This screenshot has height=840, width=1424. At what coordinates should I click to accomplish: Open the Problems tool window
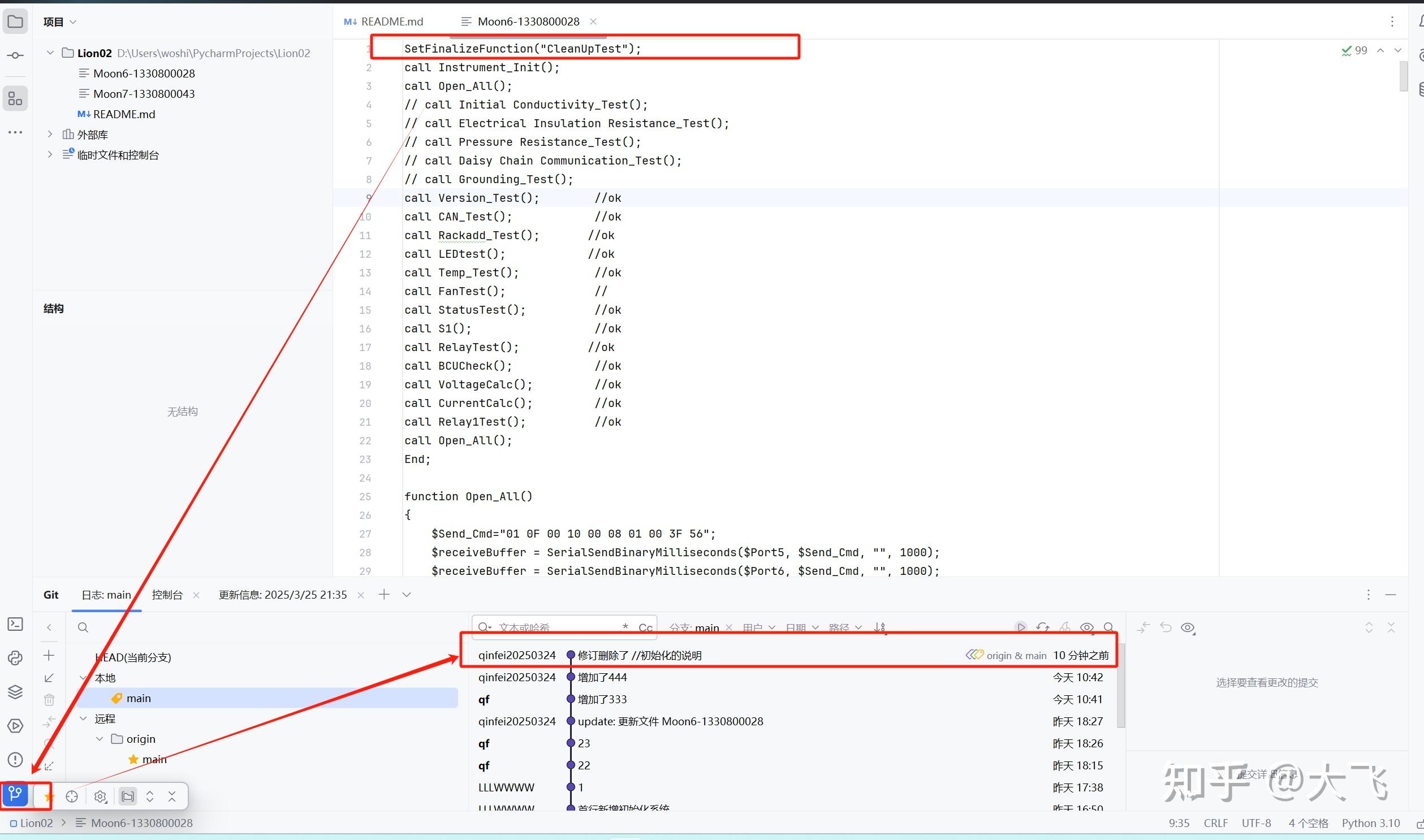[15, 760]
